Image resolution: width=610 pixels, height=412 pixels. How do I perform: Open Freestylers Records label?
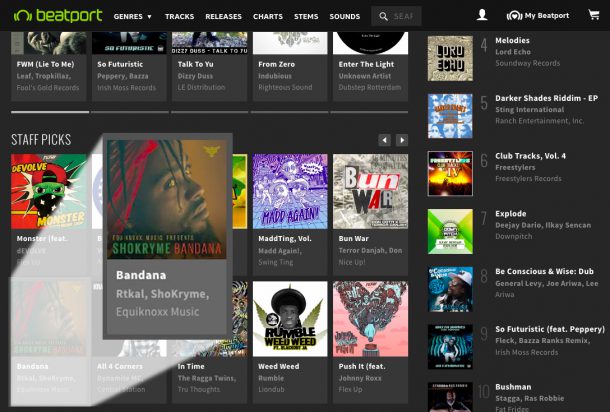click(528, 179)
